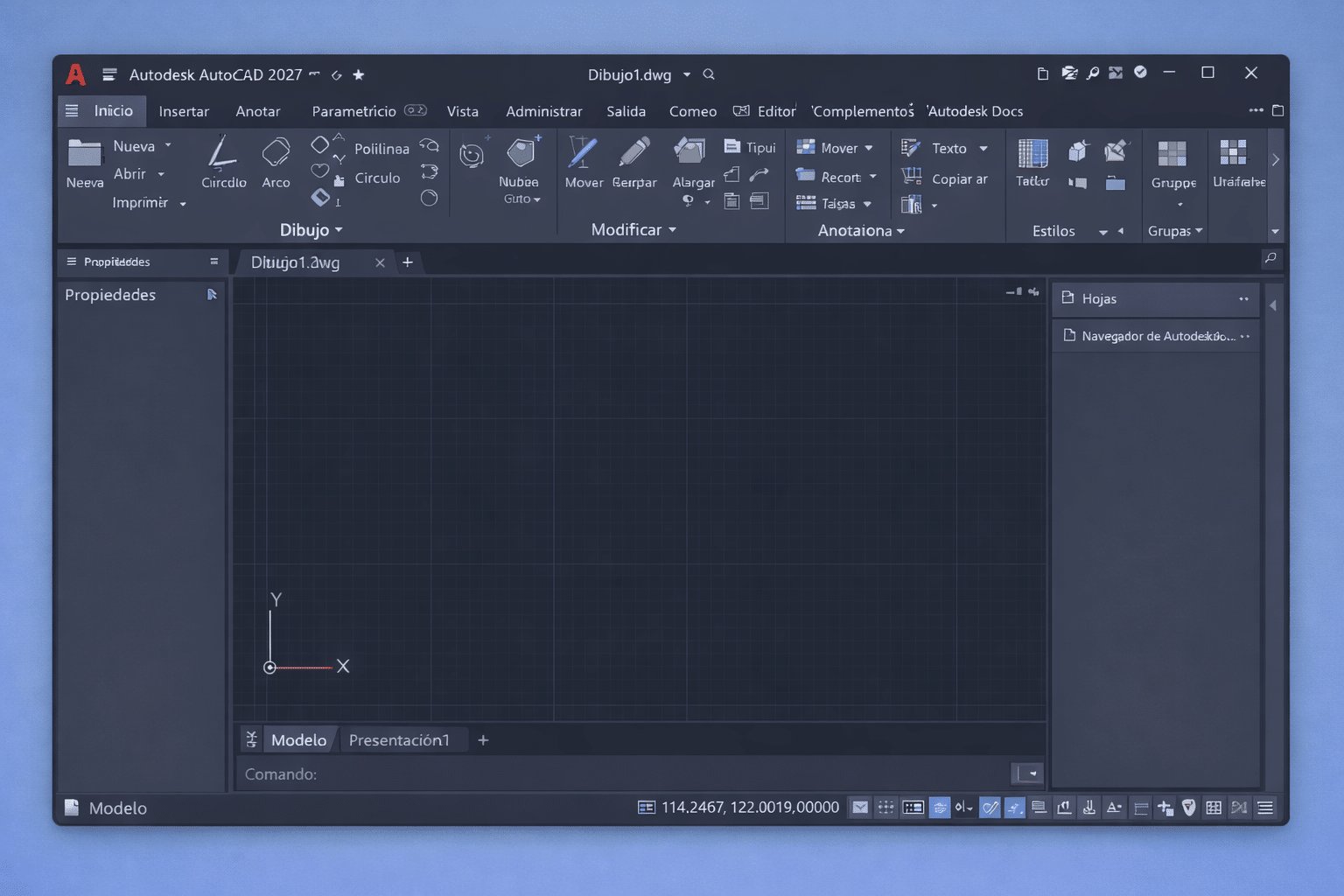Open the Nube de revisión tool

coord(520,162)
